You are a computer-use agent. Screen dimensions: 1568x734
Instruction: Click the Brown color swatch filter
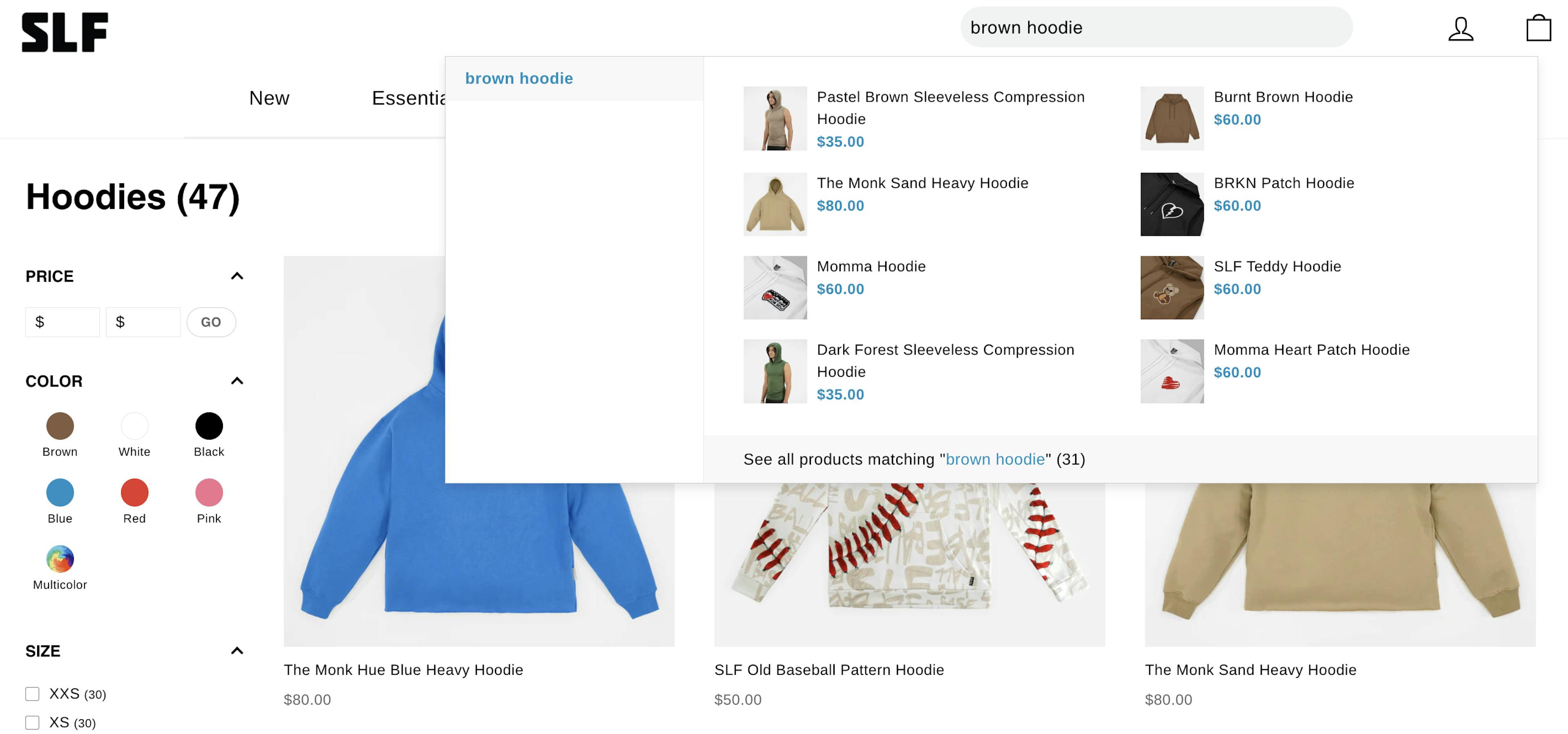click(x=58, y=425)
